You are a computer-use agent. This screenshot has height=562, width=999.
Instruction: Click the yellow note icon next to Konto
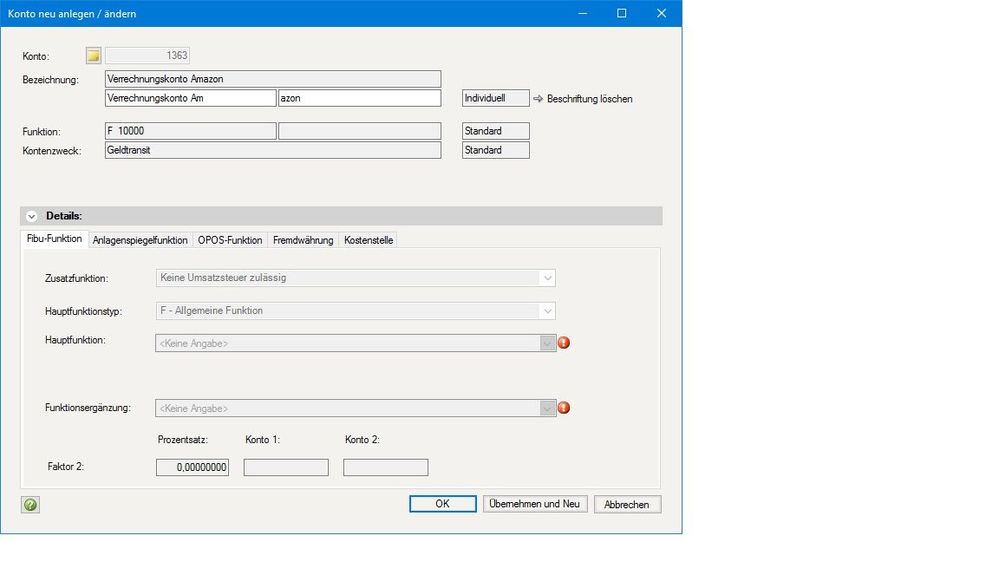point(93,55)
